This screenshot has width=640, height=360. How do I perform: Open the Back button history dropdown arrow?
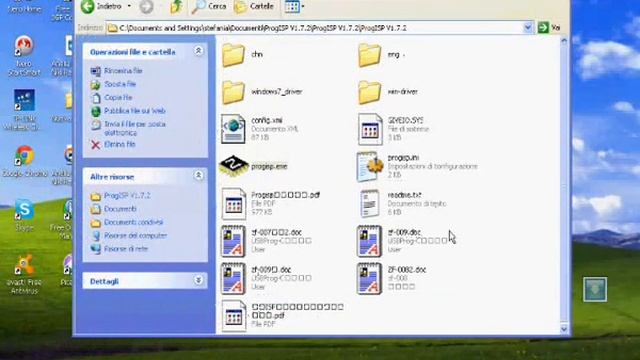pyautogui.click(x=129, y=7)
